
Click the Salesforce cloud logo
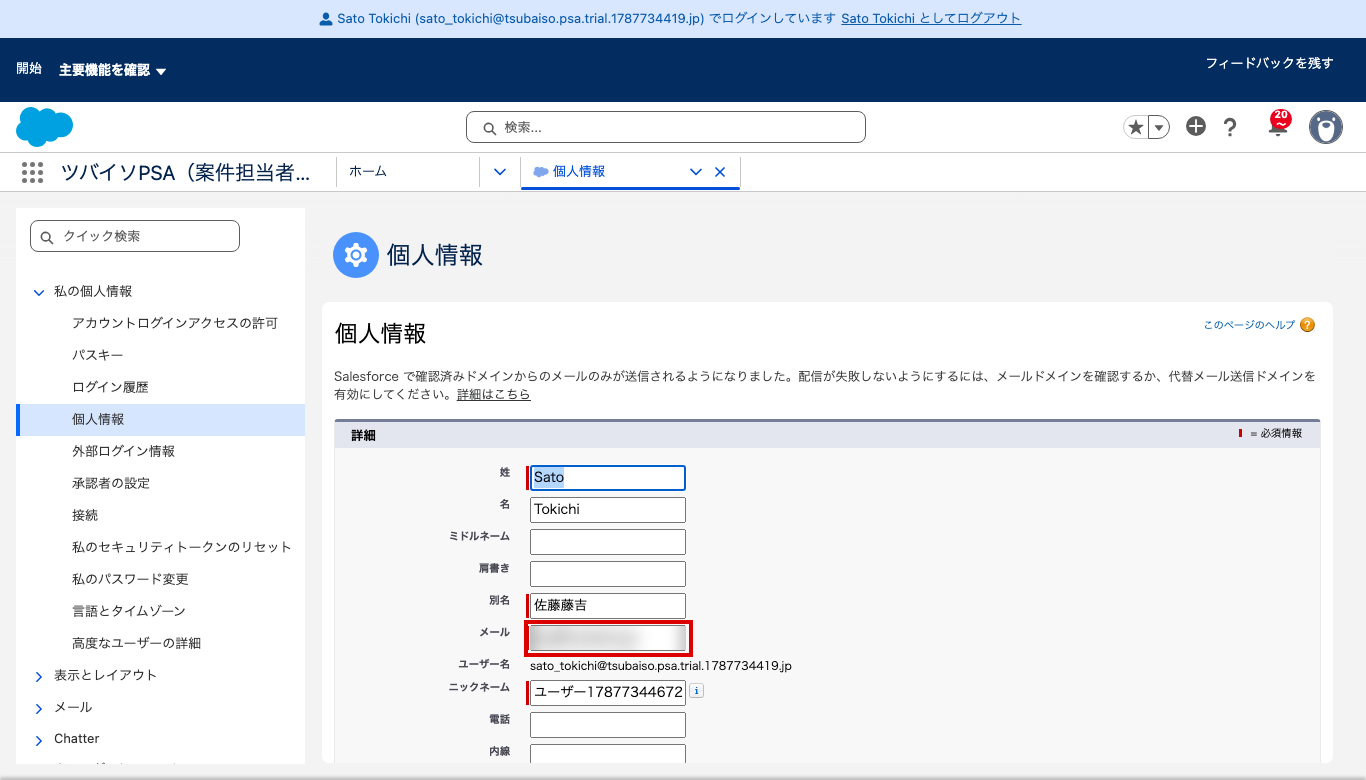click(x=45, y=127)
